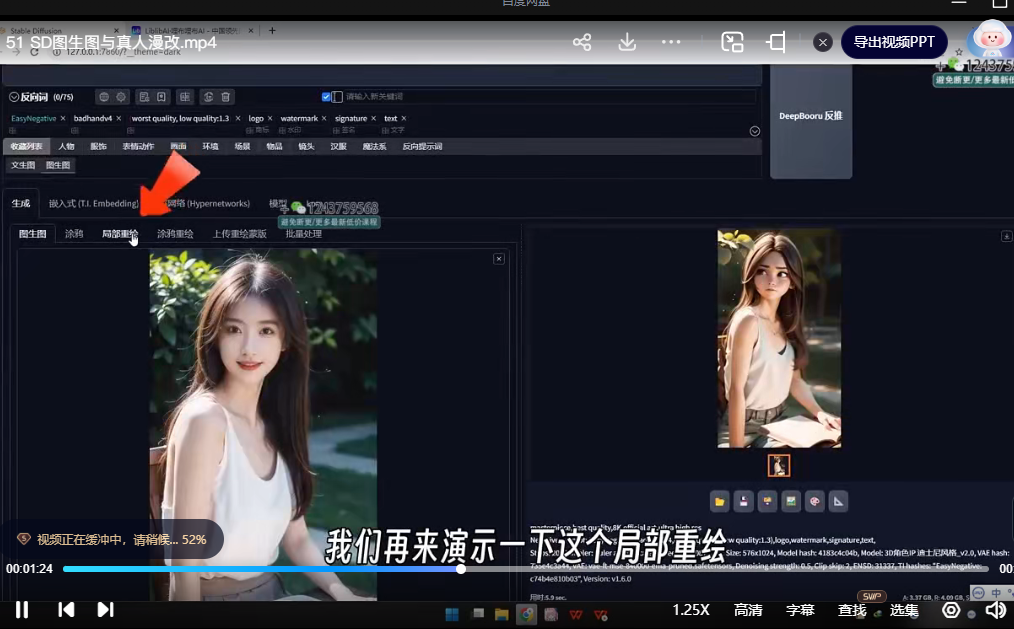Remove the worst quality, low quality:1.3 tag
Viewport: 1014px width, 629px height.
(x=237, y=118)
